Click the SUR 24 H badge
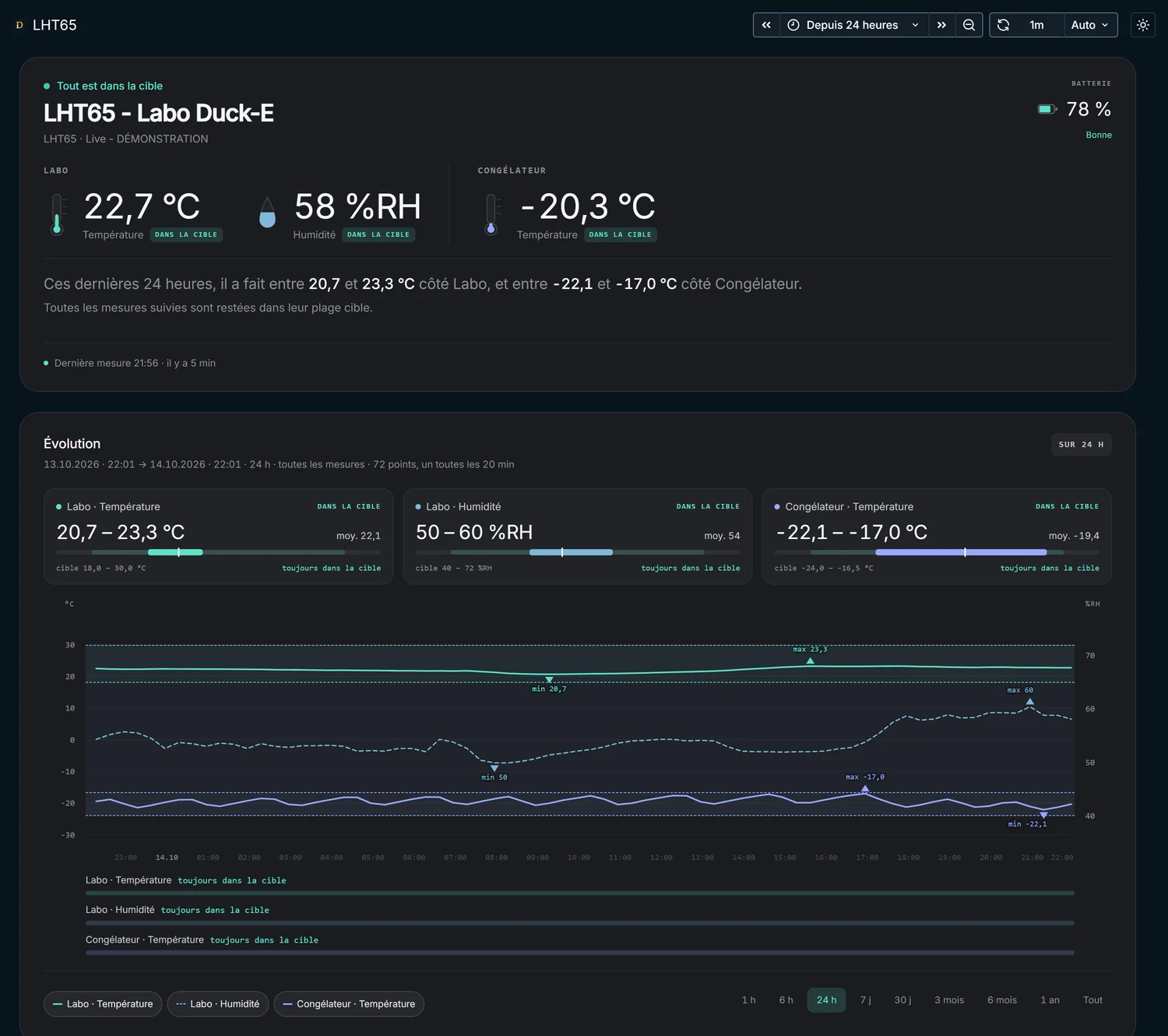Viewport: 1168px width, 1036px height. pos(1081,445)
